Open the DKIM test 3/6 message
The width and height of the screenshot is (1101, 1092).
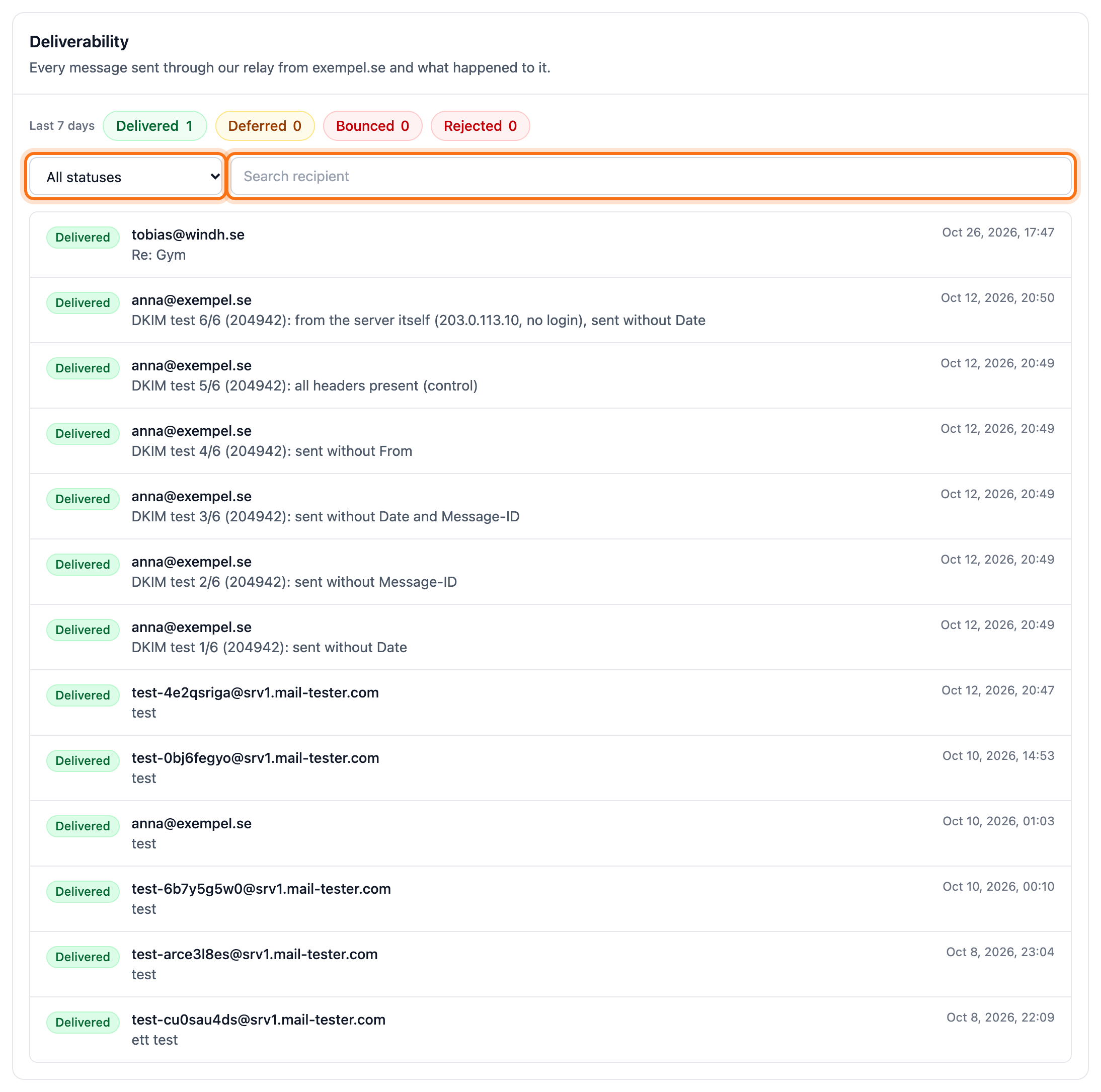tap(550, 507)
